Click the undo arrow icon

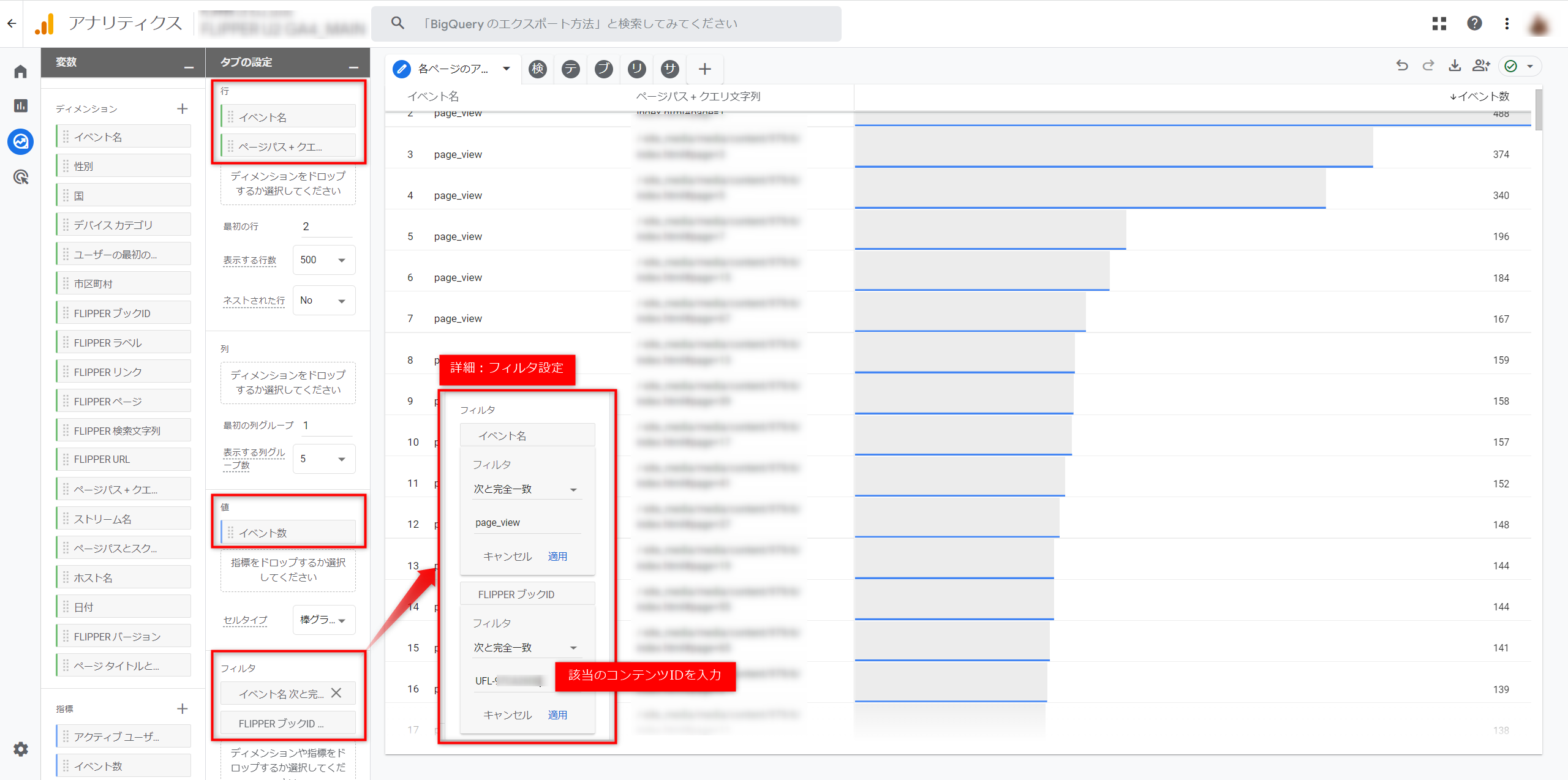[x=1402, y=66]
